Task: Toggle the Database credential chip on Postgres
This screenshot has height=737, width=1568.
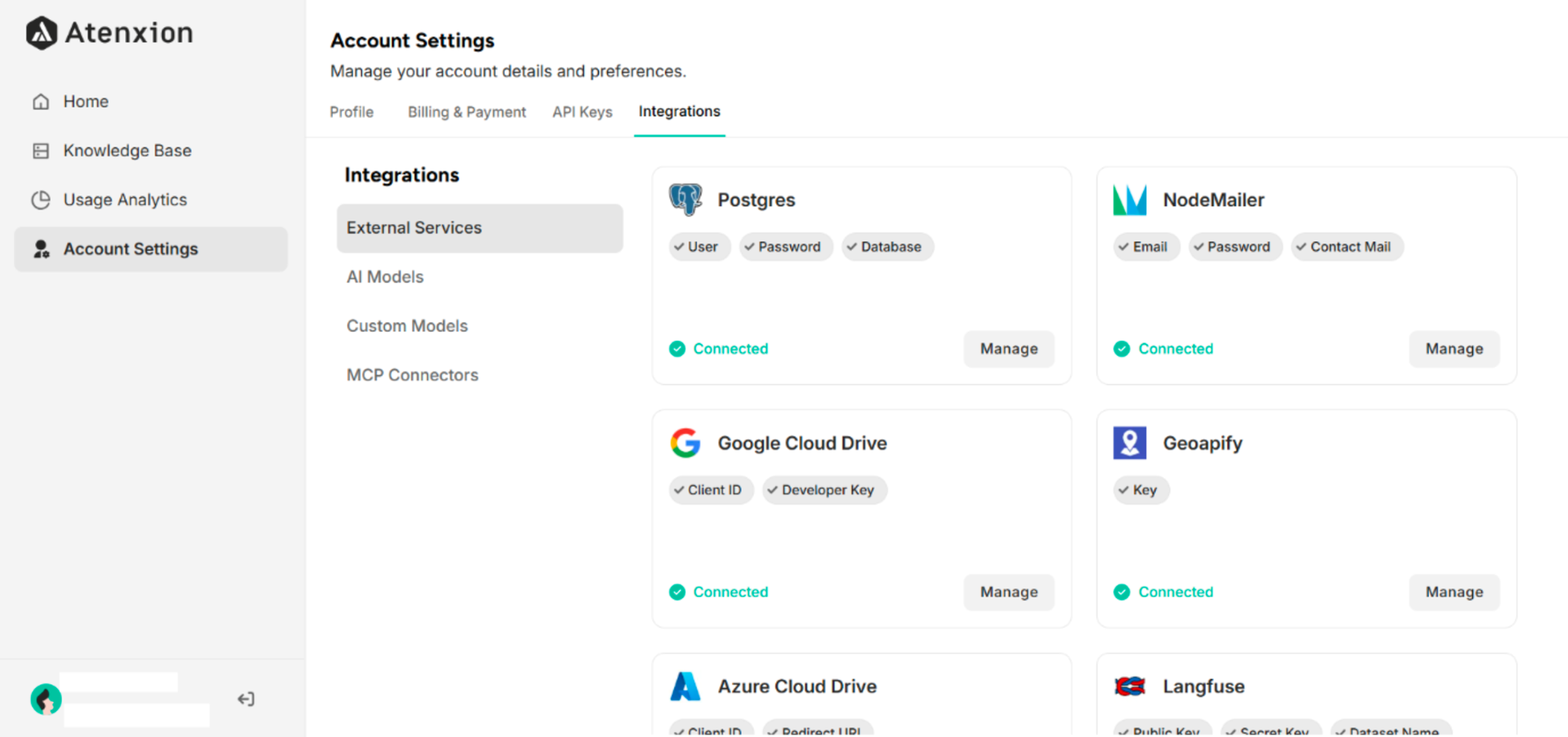Action: click(887, 247)
